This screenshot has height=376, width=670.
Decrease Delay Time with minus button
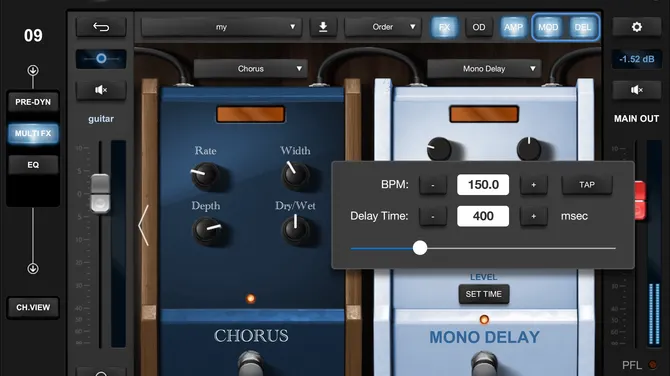[433, 216]
